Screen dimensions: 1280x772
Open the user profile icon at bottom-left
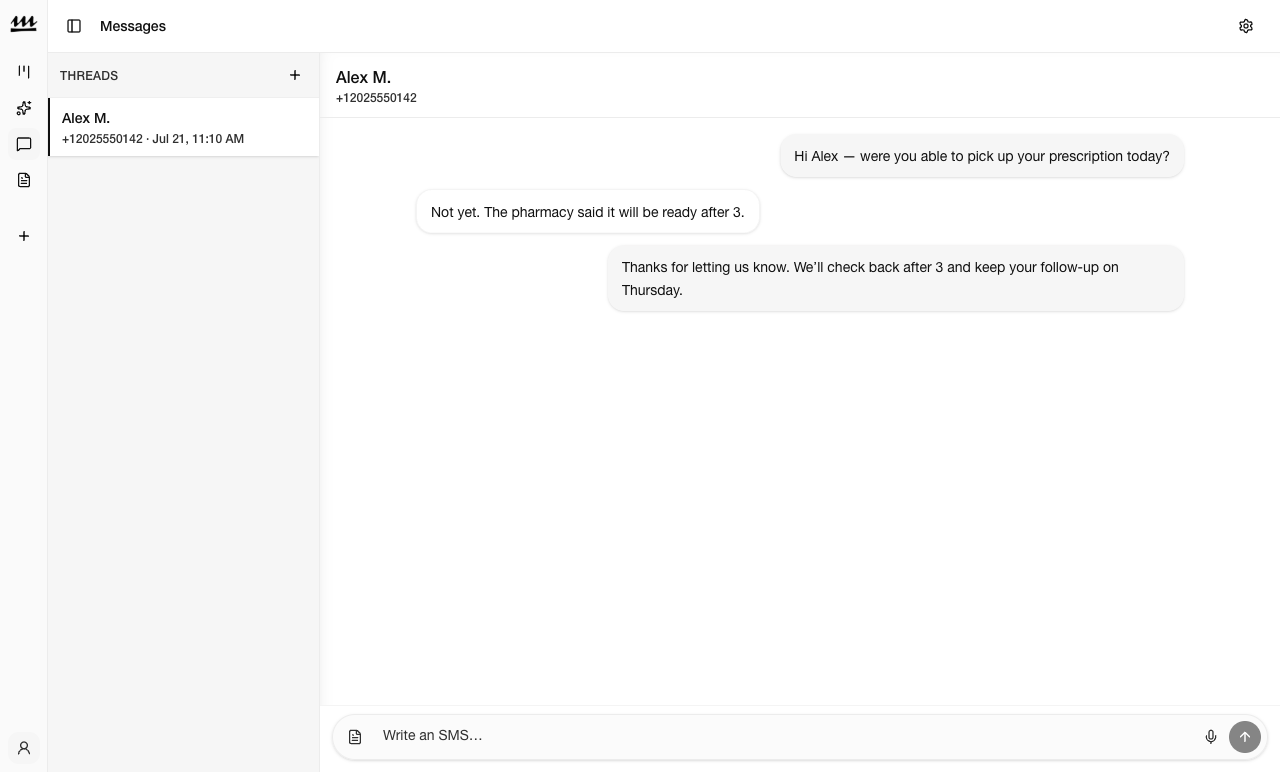point(24,748)
